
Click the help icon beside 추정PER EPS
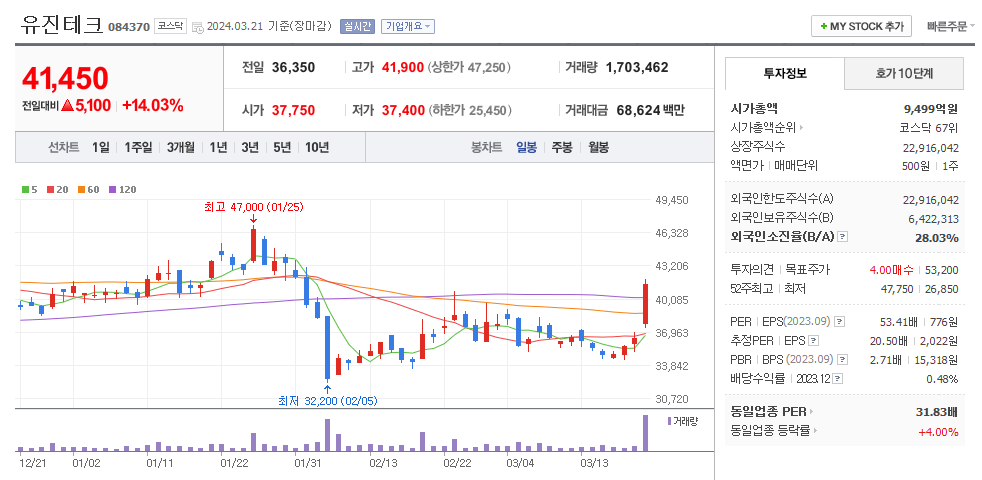pyautogui.click(x=813, y=341)
